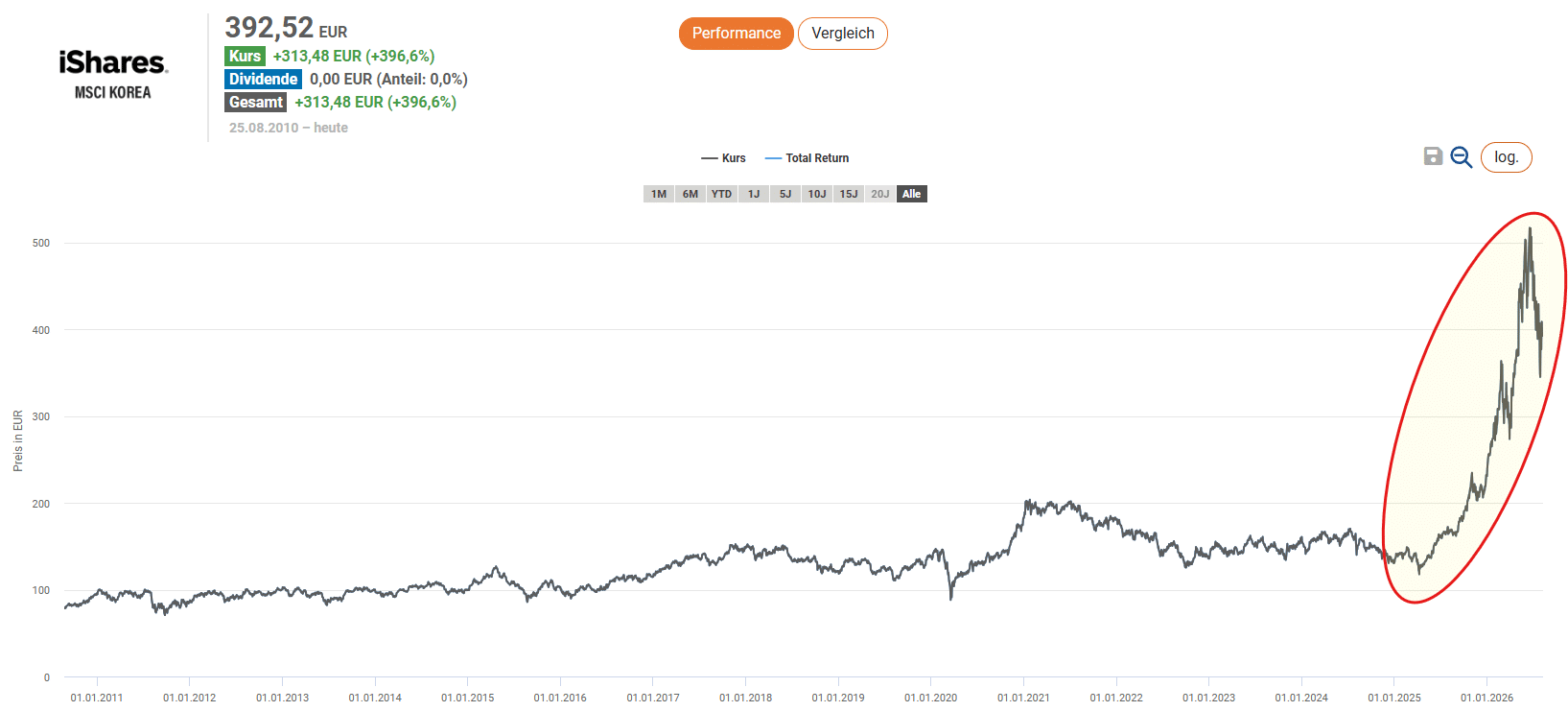1568x711 pixels.
Task: Click the zoom-out magnifier icon
Action: coord(1461,157)
